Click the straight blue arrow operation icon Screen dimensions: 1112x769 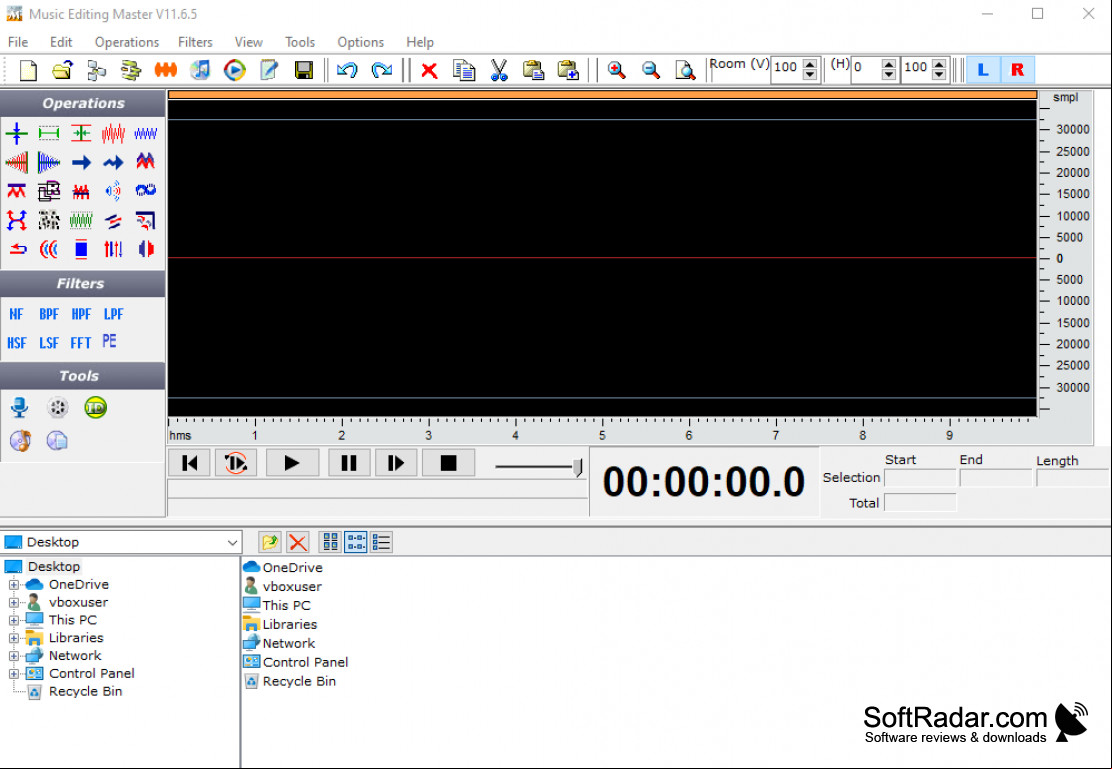(82, 162)
